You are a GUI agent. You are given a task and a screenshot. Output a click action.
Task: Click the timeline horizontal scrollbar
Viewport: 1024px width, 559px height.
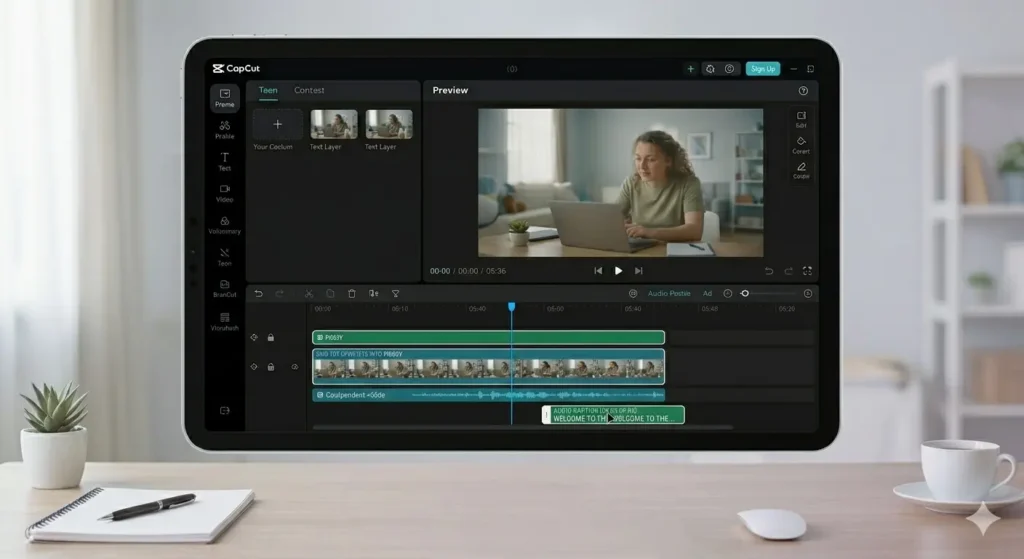click(522, 428)
